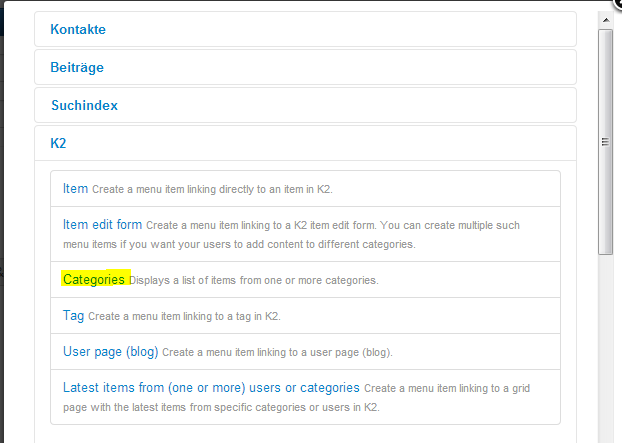The height and width of the screenshot is (443, 622).
Task: Select the Item edit form link
Action: (102, 224)
